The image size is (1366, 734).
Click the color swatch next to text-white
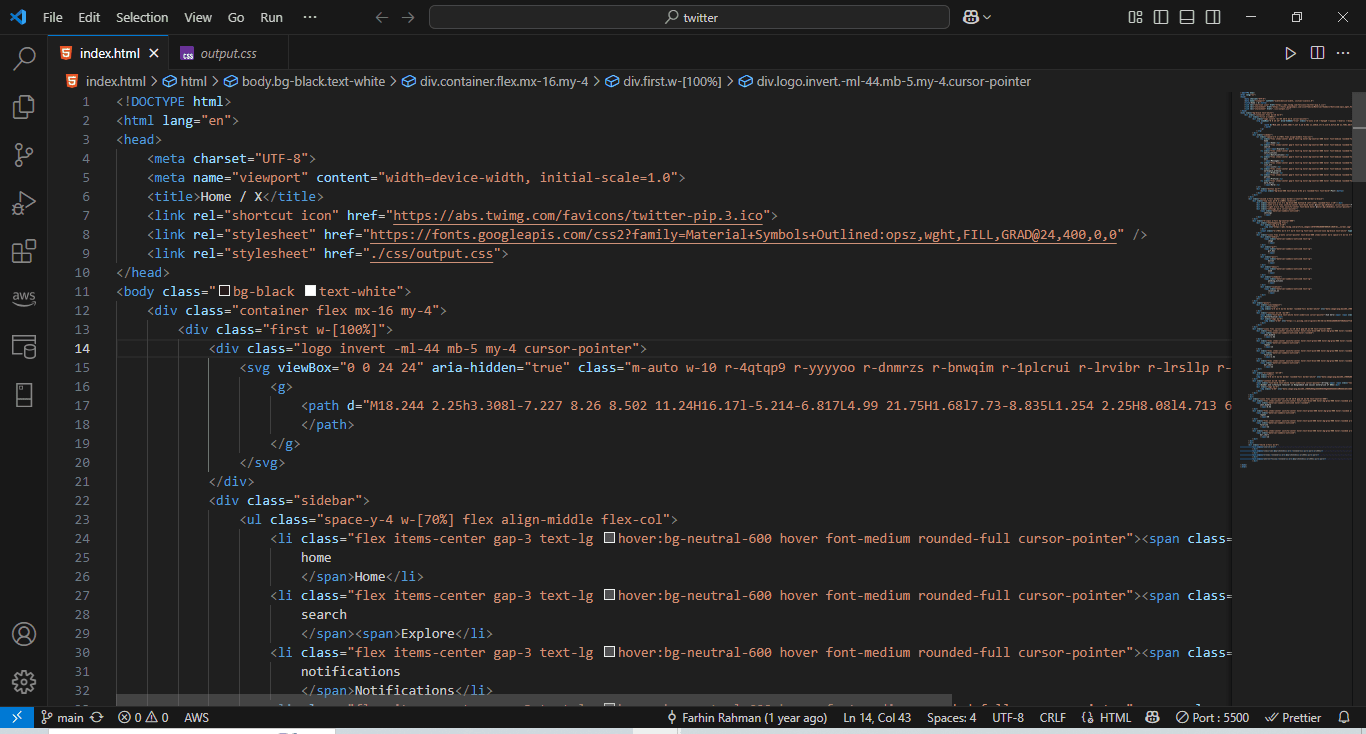309,291
